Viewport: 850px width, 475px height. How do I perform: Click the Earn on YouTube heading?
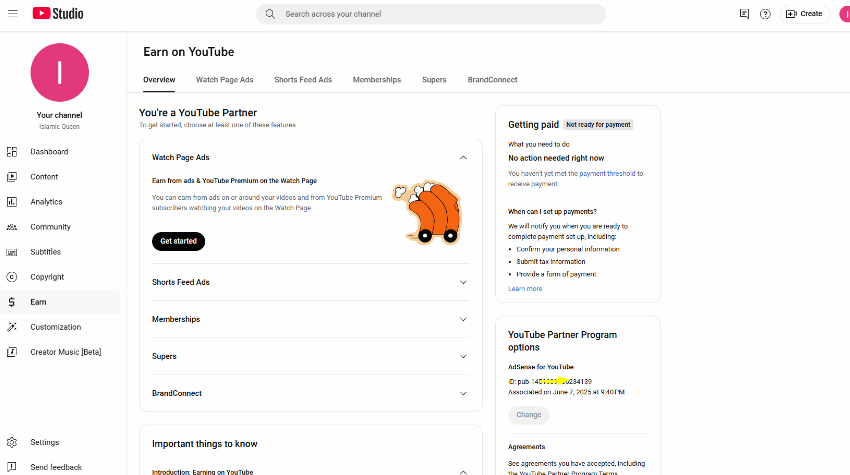click(x=189, y=52)
